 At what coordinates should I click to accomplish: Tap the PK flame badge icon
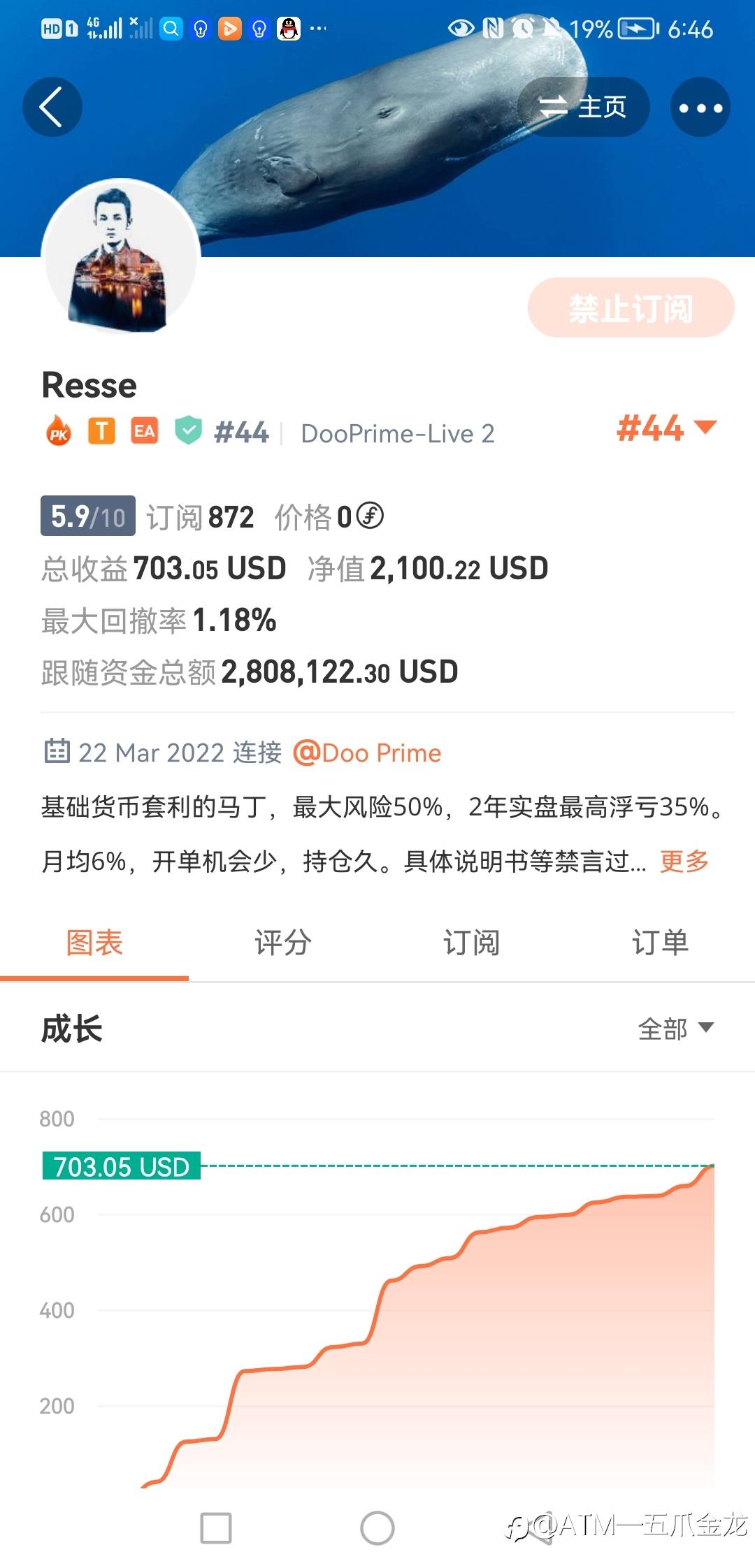point(59,432)
